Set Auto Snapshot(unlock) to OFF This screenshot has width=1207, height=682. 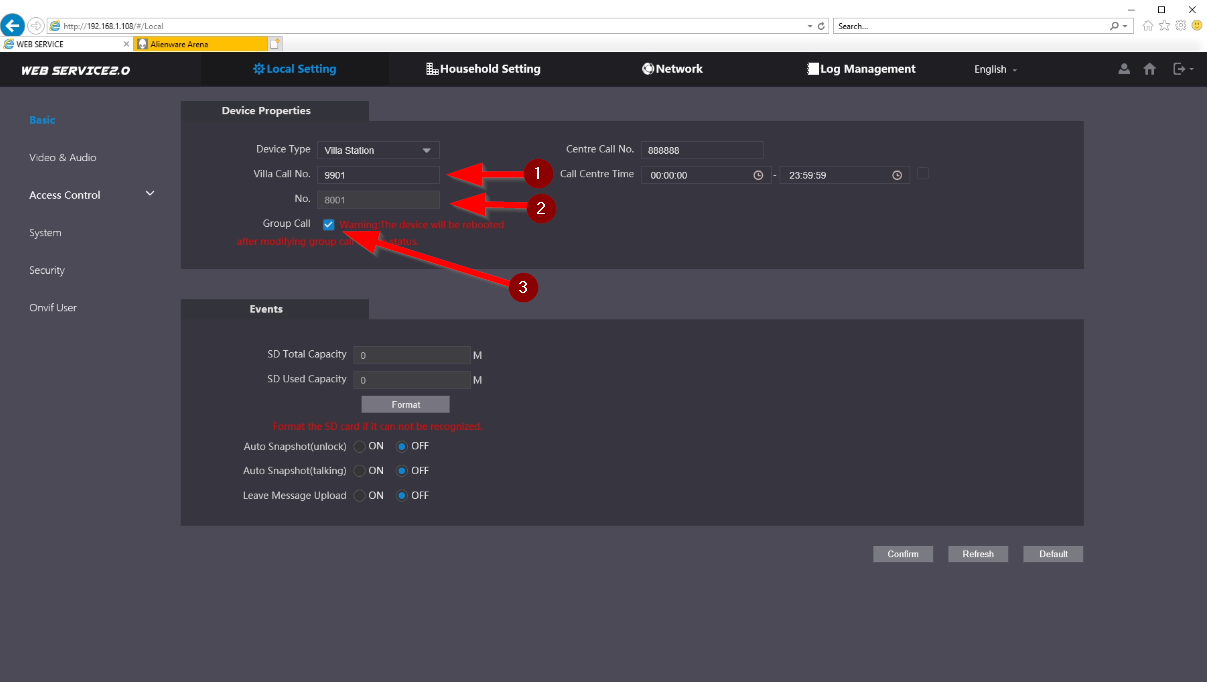click(x=402, y=446)
